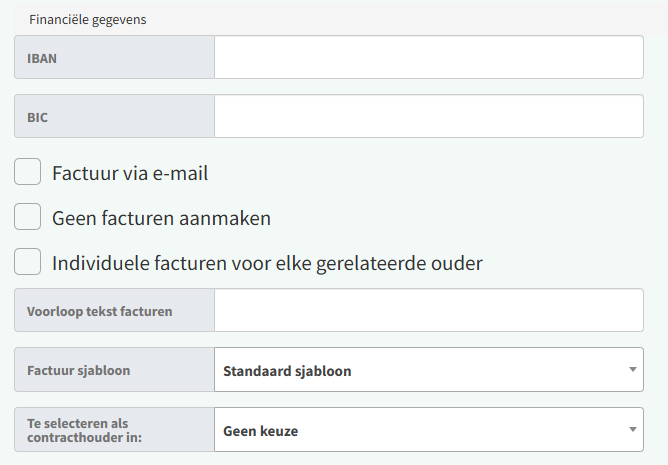Click the BIC field label

coord(38,117)
